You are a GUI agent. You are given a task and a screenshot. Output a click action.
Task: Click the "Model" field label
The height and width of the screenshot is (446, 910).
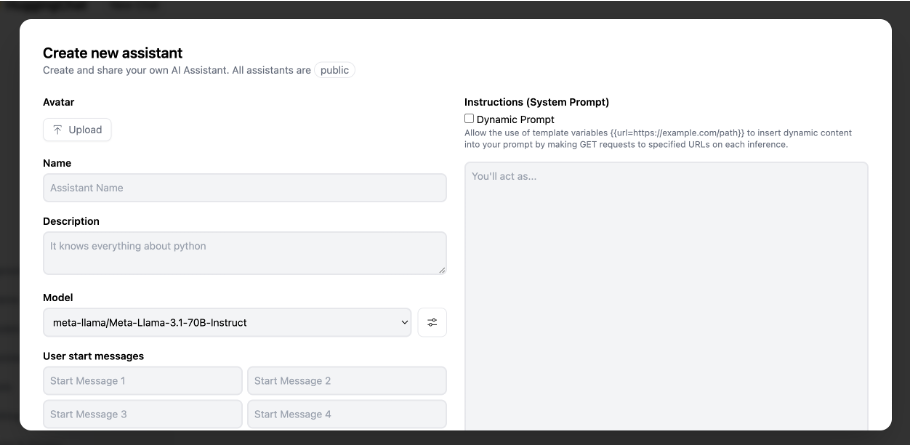pos(58,298)
